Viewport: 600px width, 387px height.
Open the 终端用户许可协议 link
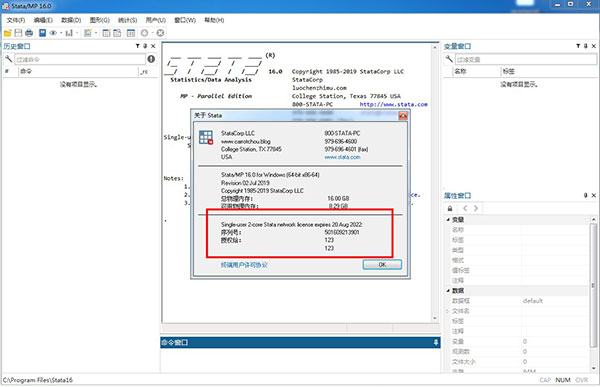point(244,265)
